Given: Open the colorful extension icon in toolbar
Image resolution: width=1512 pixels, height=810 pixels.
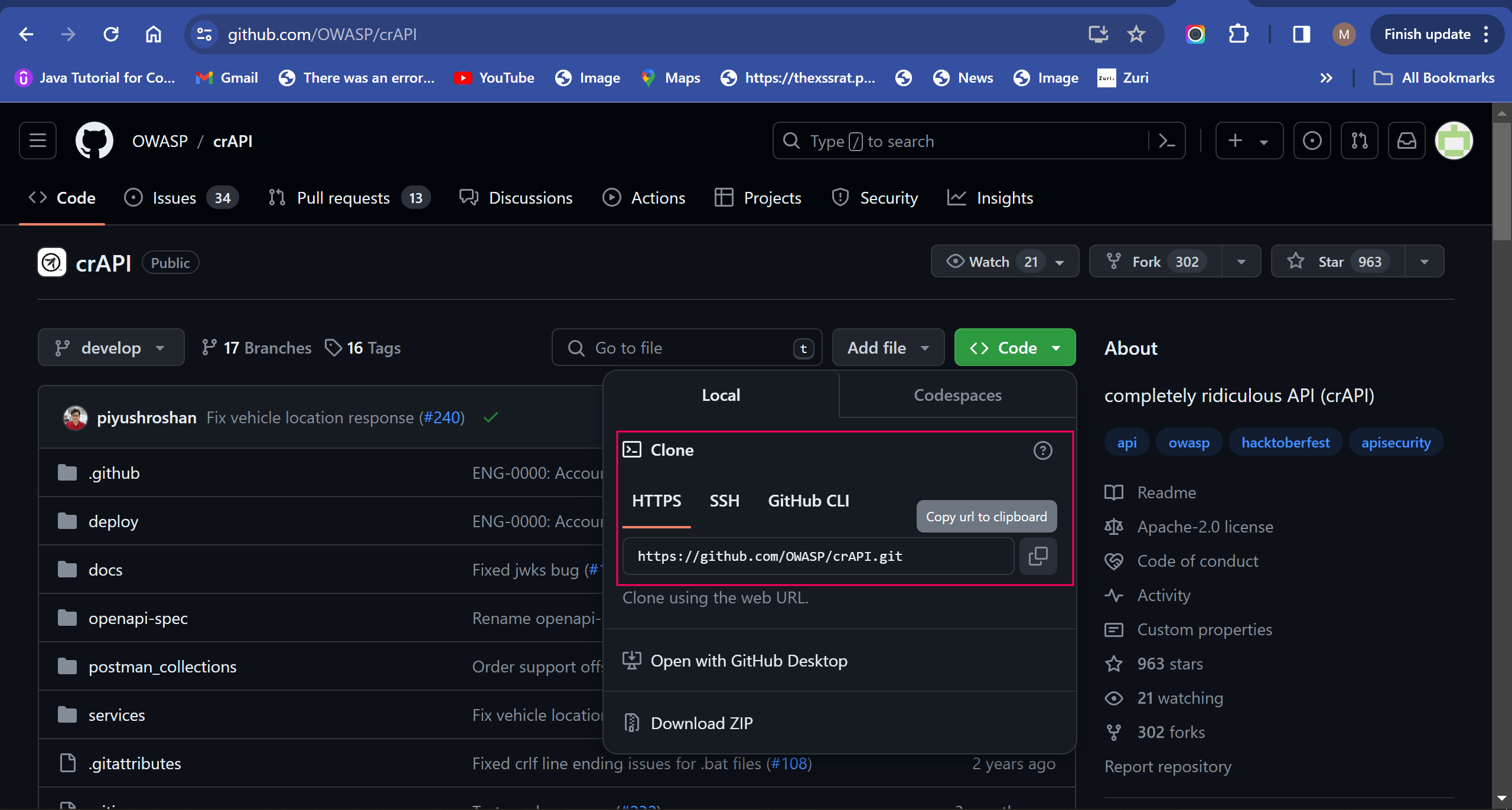Looking at the screenshot, I should pyautogui.click(x=1195, y=34).
